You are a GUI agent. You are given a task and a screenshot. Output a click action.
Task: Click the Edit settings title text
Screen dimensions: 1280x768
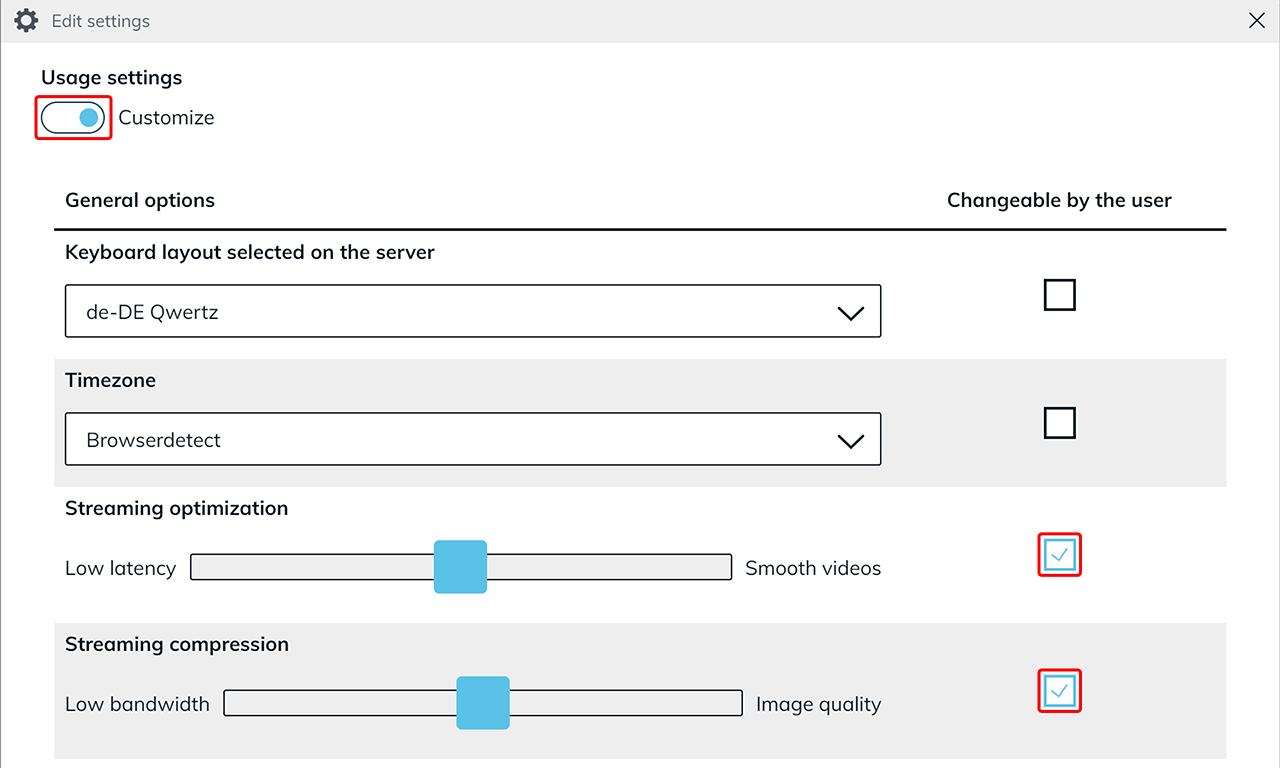click(x=100, y=21)
